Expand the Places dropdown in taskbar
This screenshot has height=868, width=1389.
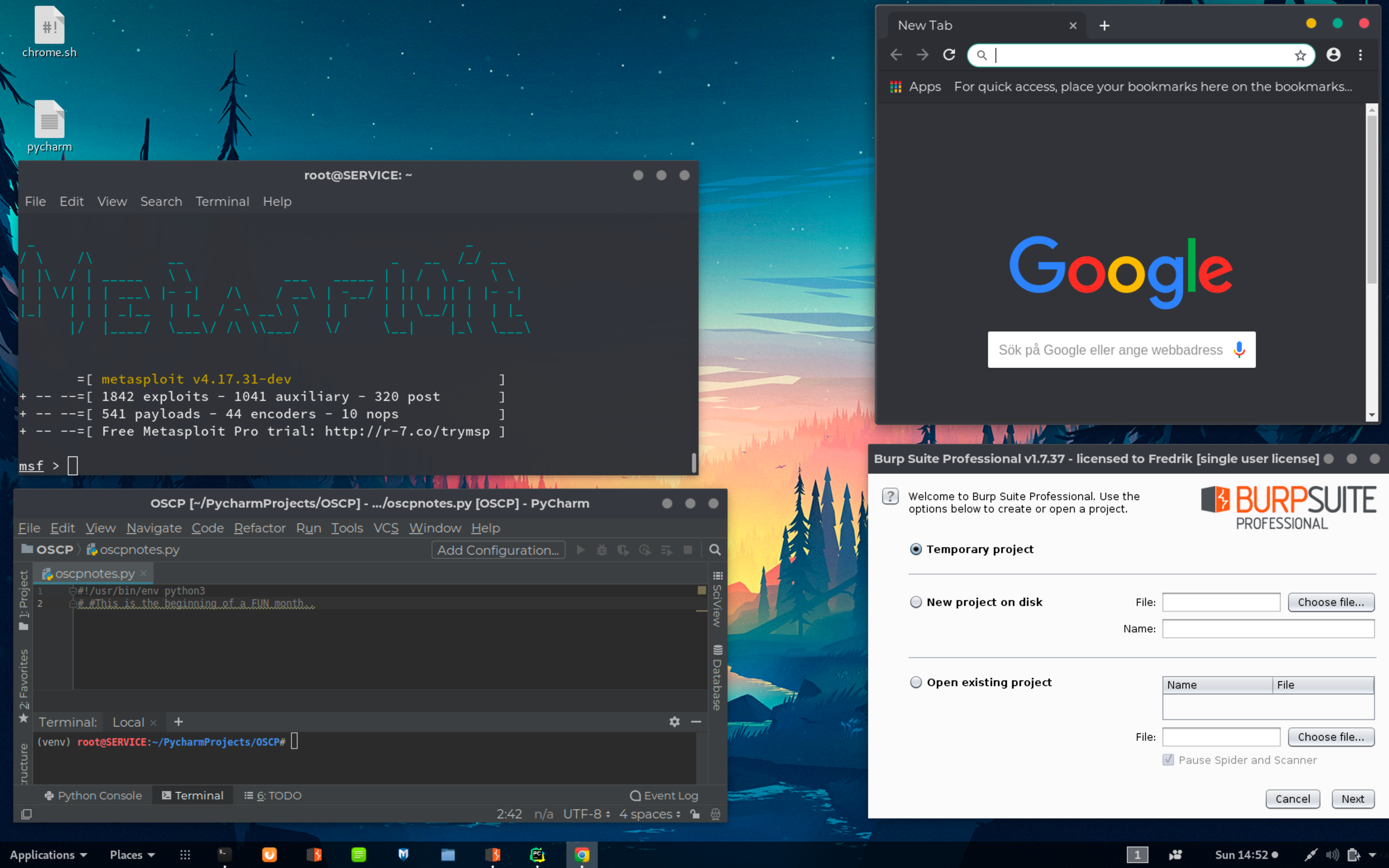pos(132,855)
